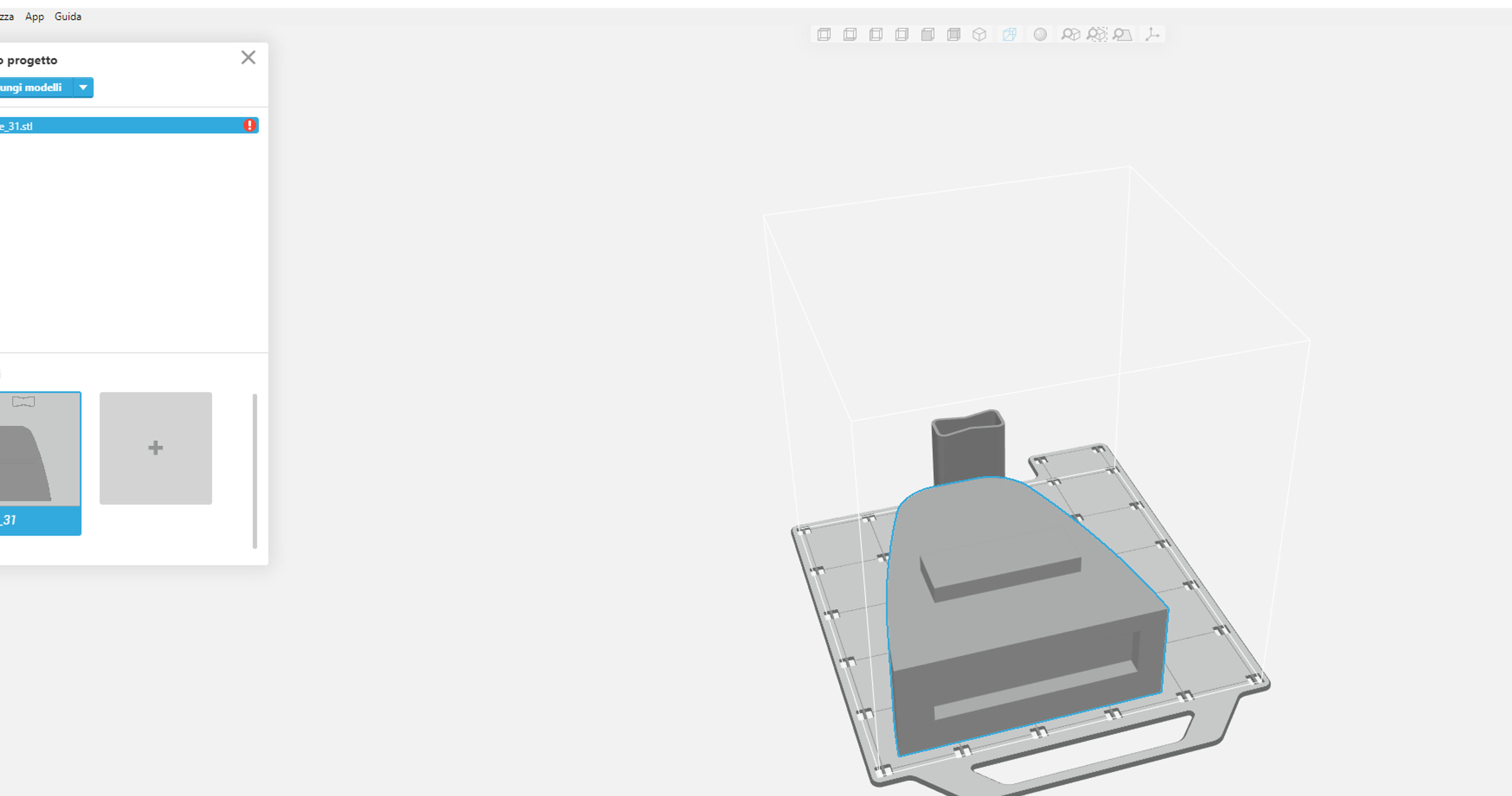Close the progetto panel
1512x796 pixels.
pyautogui.click(x=248, y=58)
